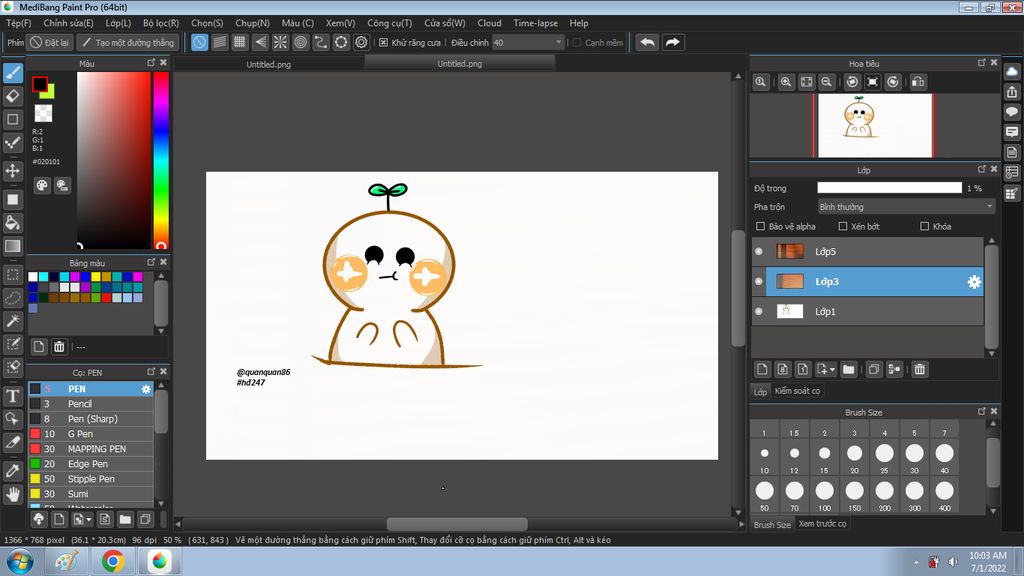Hide the Lớp1 layer
1024x576 pixels.
(x=759, y=312)
